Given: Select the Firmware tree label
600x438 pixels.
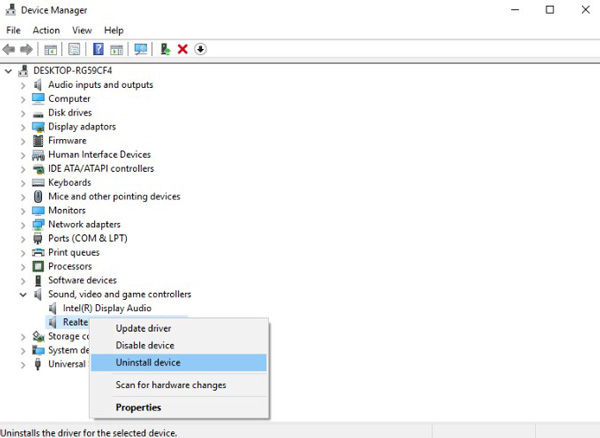Looking at the screenshot, I should click(67, 140).
